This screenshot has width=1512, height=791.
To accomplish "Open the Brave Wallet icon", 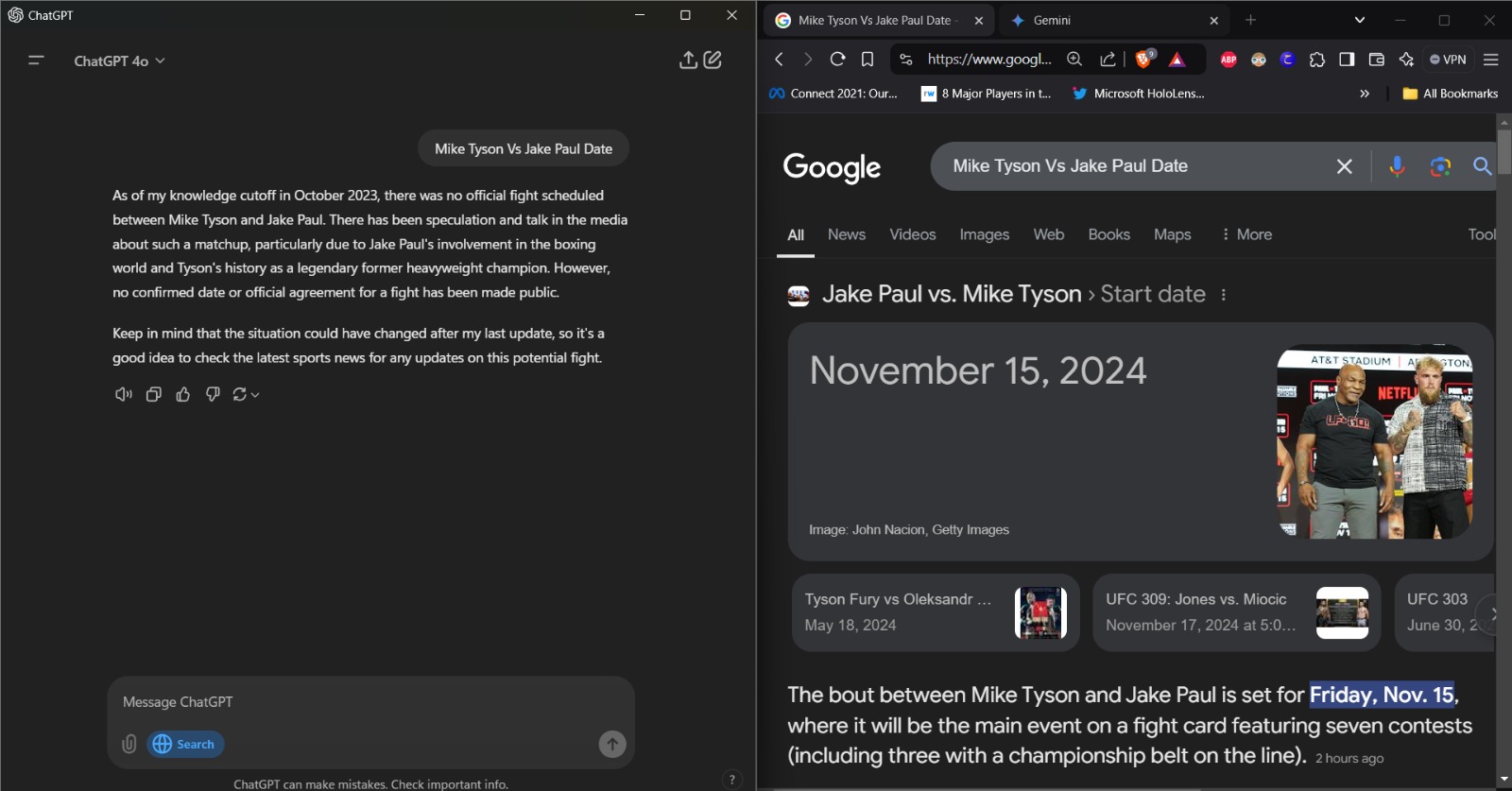I will point(1377,60).
